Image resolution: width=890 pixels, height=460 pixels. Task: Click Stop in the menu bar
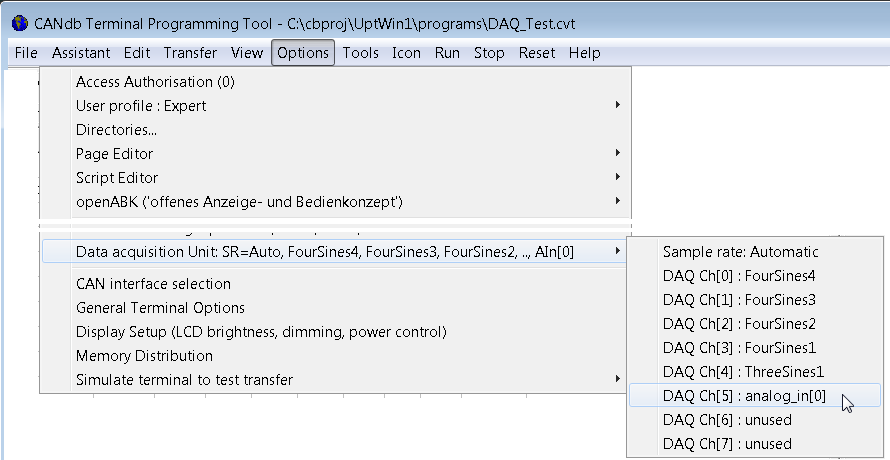click(x=489, y=53)
